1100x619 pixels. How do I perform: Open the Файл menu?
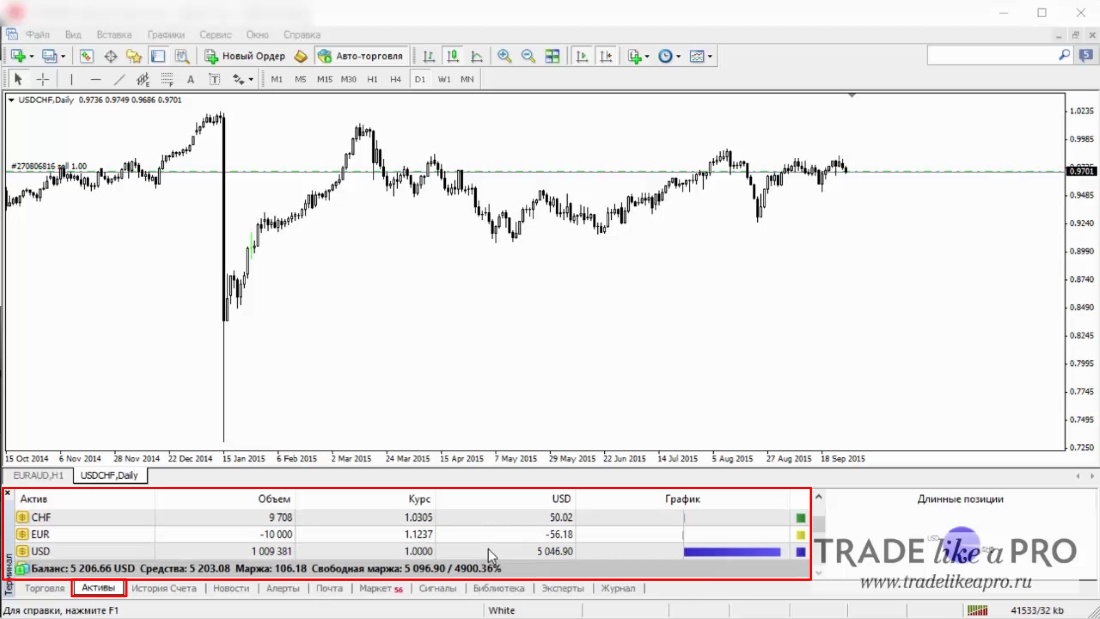pyautogui.click(x=37, y=34)
